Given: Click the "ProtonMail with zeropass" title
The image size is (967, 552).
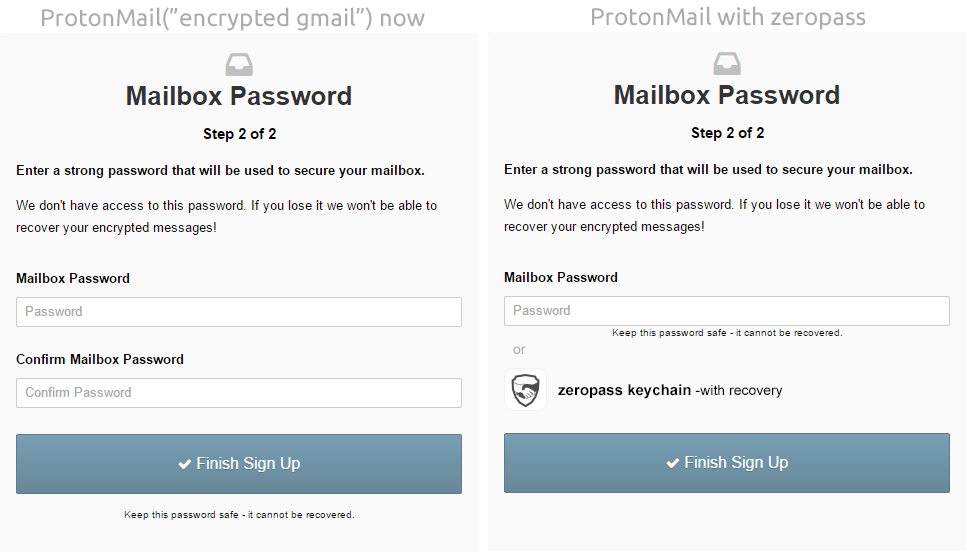Looking at the screenshot, I should tap(727, 17).
